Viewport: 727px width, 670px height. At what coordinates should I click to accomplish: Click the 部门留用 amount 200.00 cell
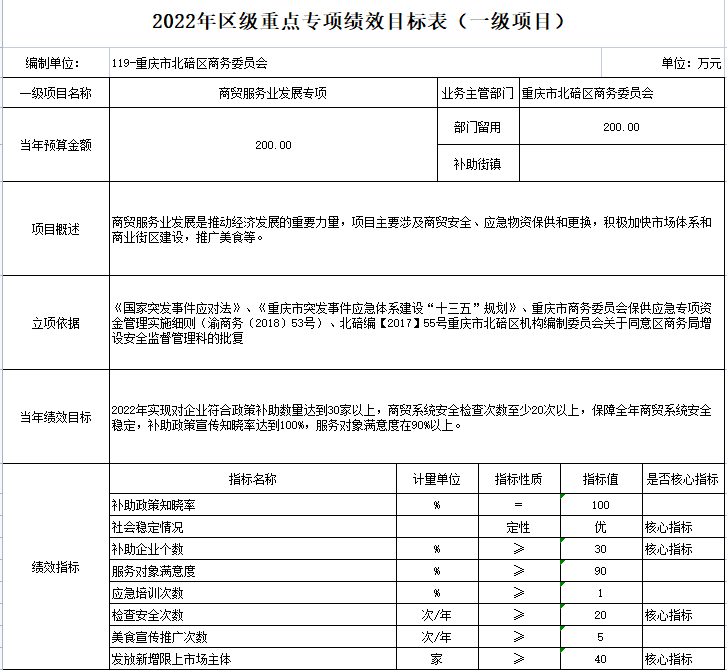621,127
